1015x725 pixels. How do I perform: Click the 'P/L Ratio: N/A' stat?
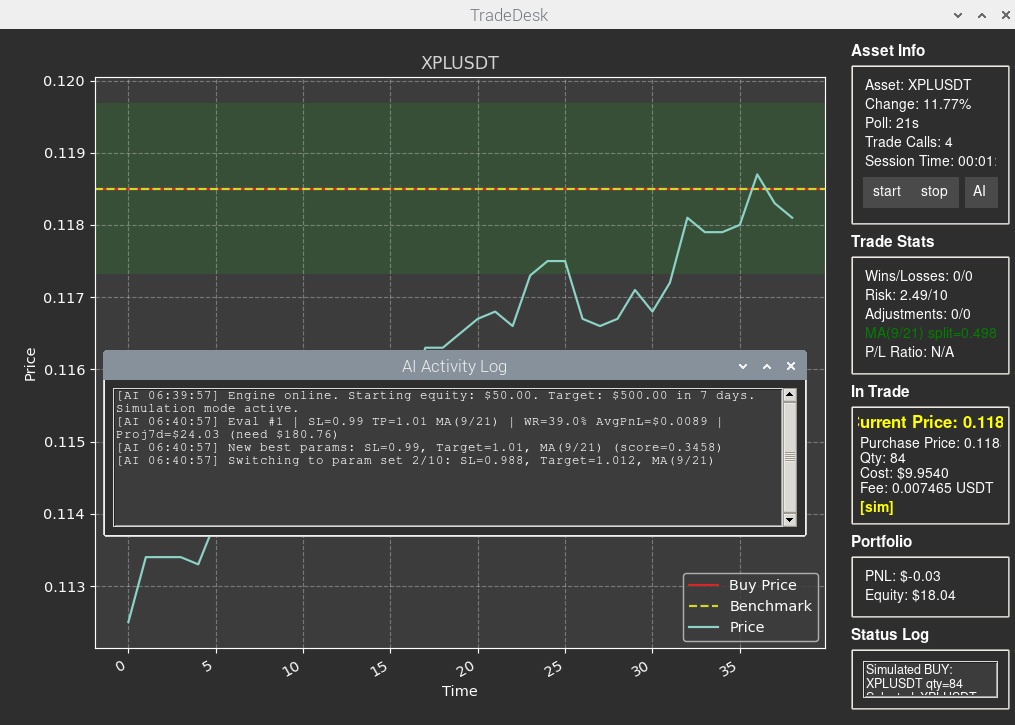coord(909,352)
